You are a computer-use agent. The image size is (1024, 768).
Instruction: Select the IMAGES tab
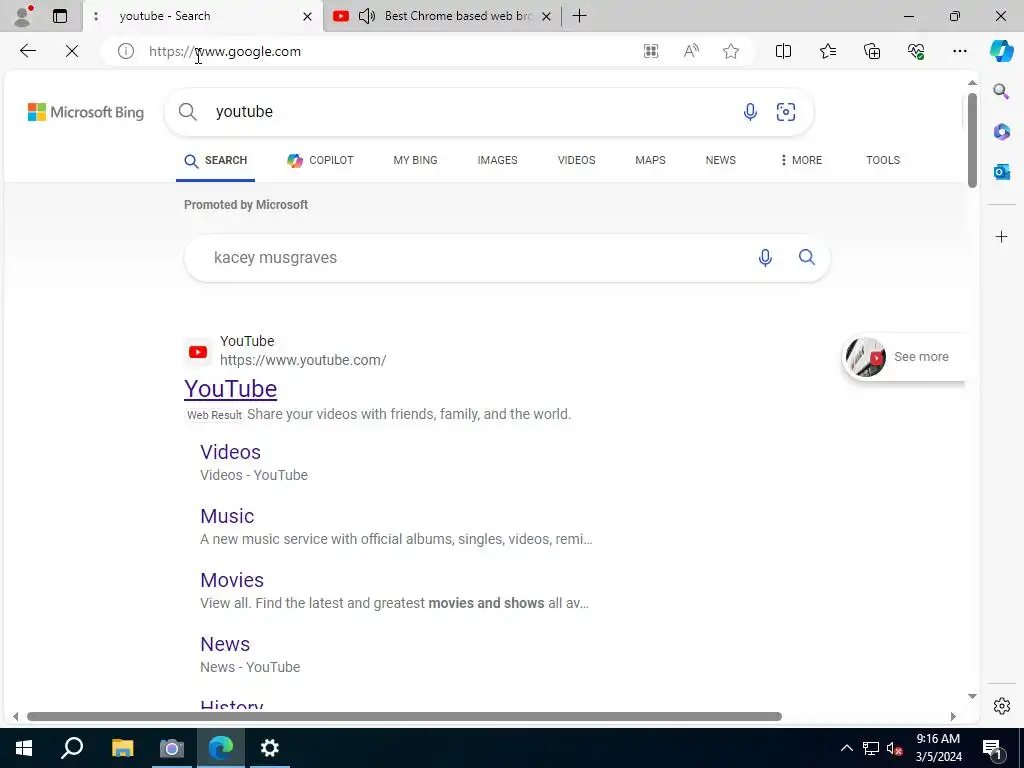[x=497, y=160]
